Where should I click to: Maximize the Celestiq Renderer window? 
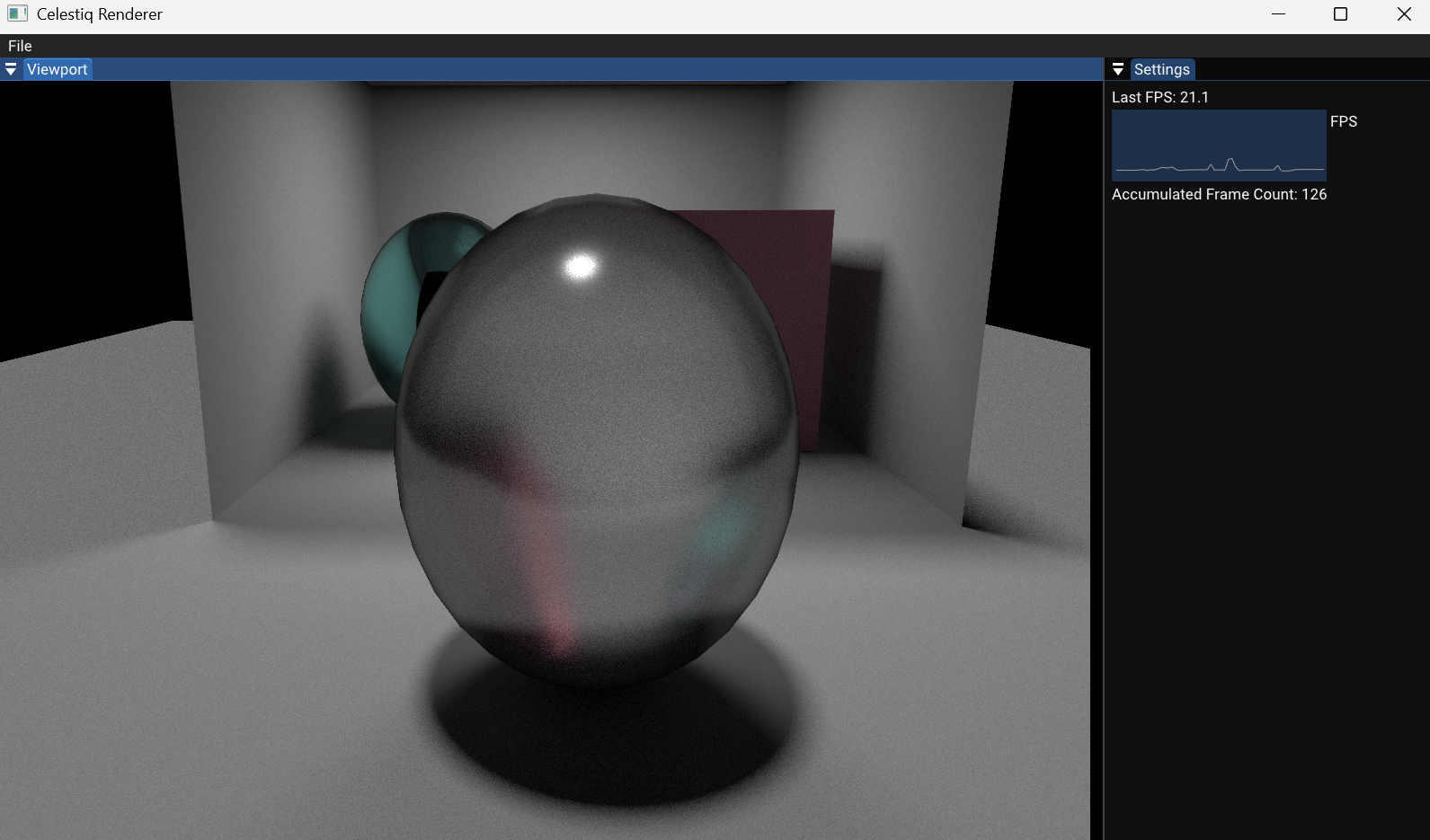tap(1340, 14)
